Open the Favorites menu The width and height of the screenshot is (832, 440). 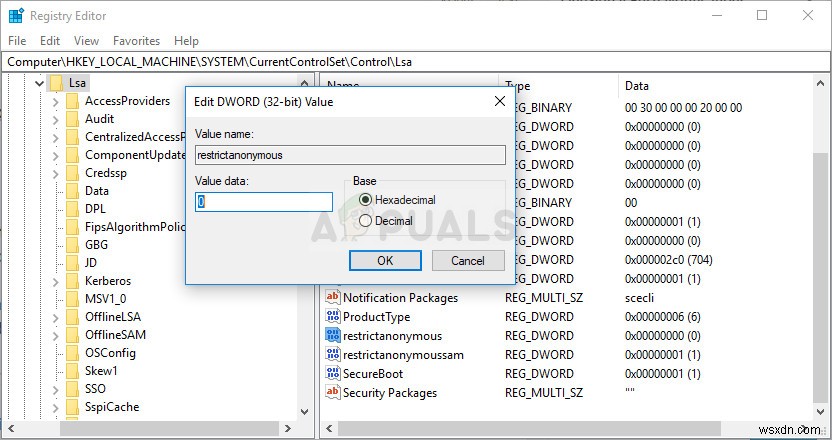(136, 41)
